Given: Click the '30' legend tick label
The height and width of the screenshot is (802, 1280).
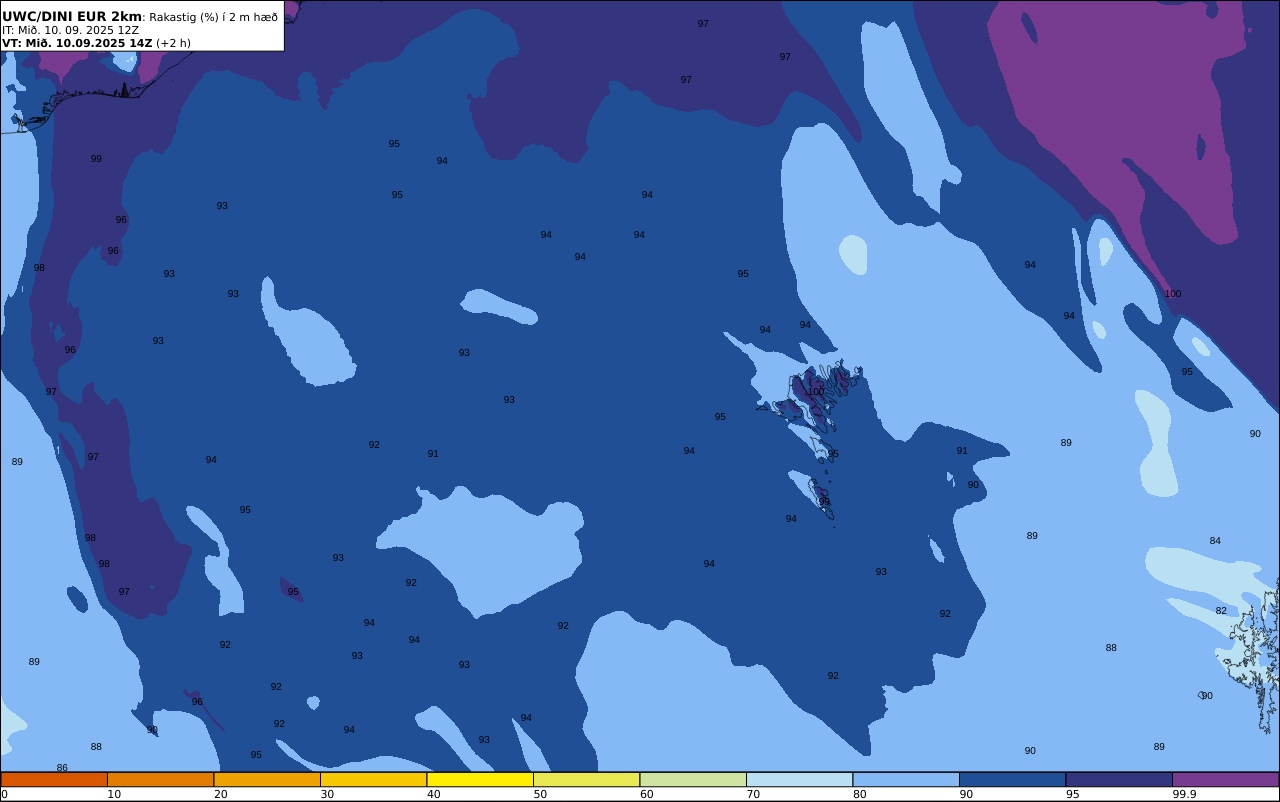Looking at the screenshot, I should [327, 794].
